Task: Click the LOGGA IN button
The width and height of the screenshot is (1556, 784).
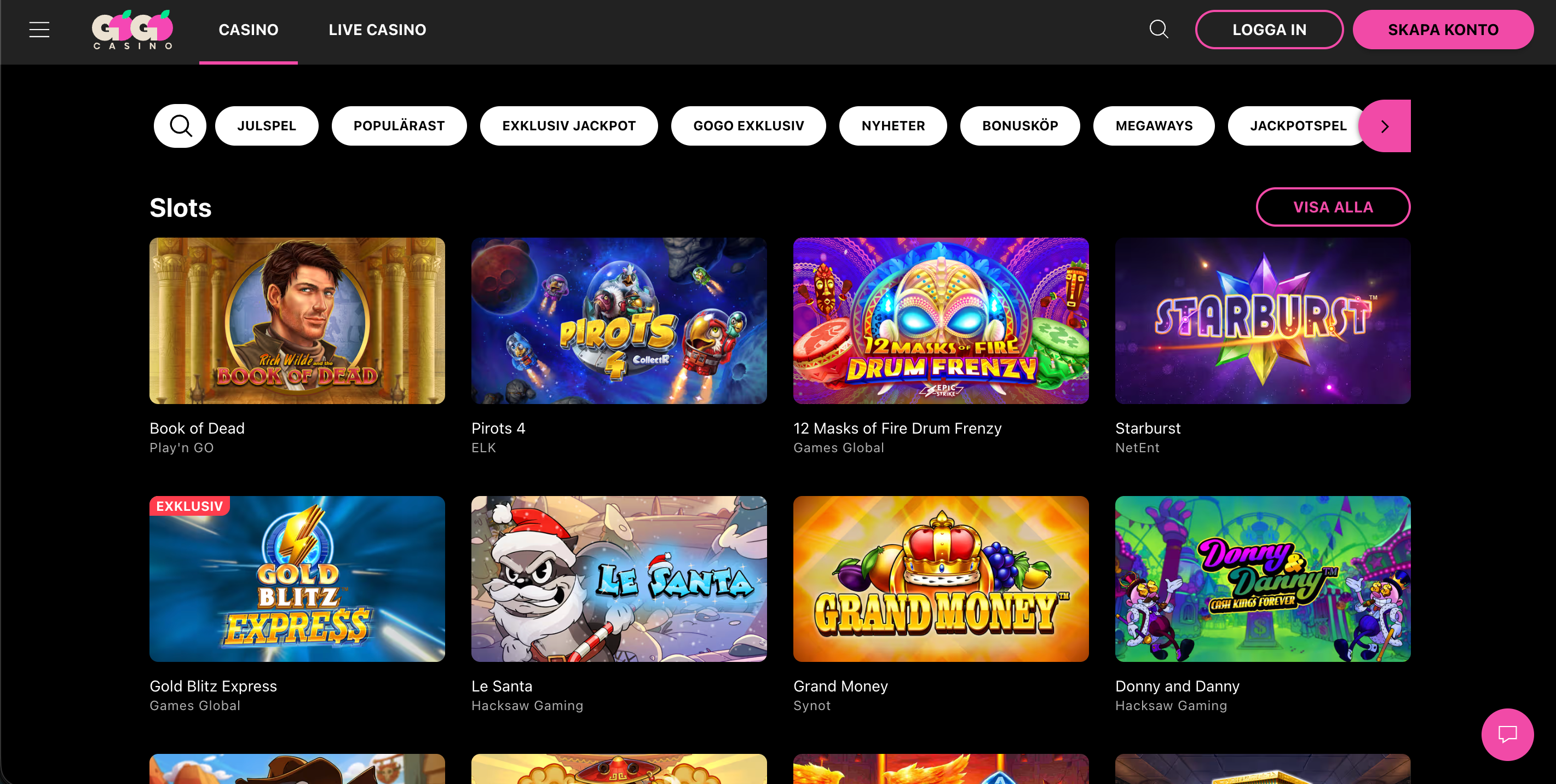Action: [x=1269, y=29]
